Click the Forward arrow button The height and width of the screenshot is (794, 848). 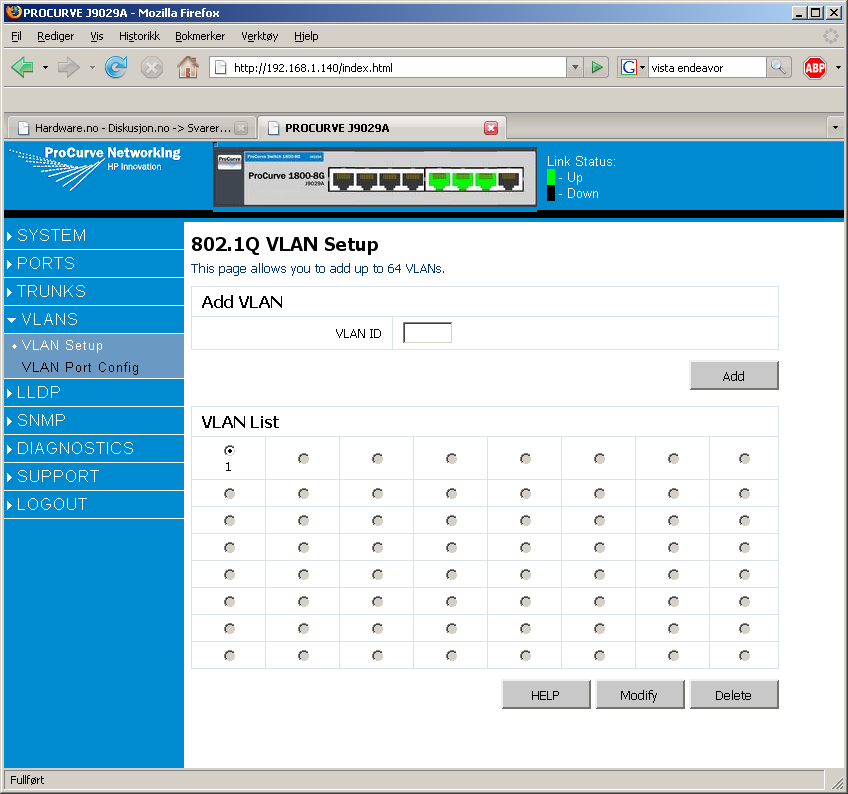[x=68, y=68]
